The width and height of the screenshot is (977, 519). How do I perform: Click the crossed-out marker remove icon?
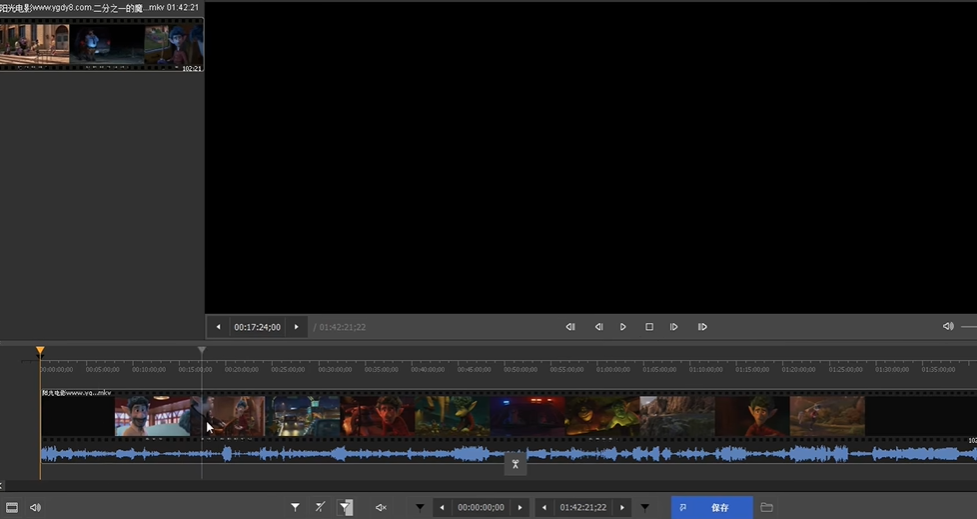point(320,507)
